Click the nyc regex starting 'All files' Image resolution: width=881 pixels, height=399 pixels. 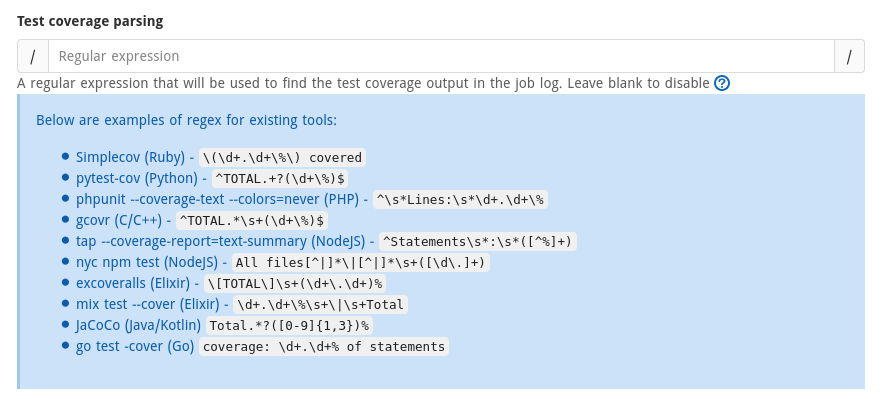click(361, 262)
